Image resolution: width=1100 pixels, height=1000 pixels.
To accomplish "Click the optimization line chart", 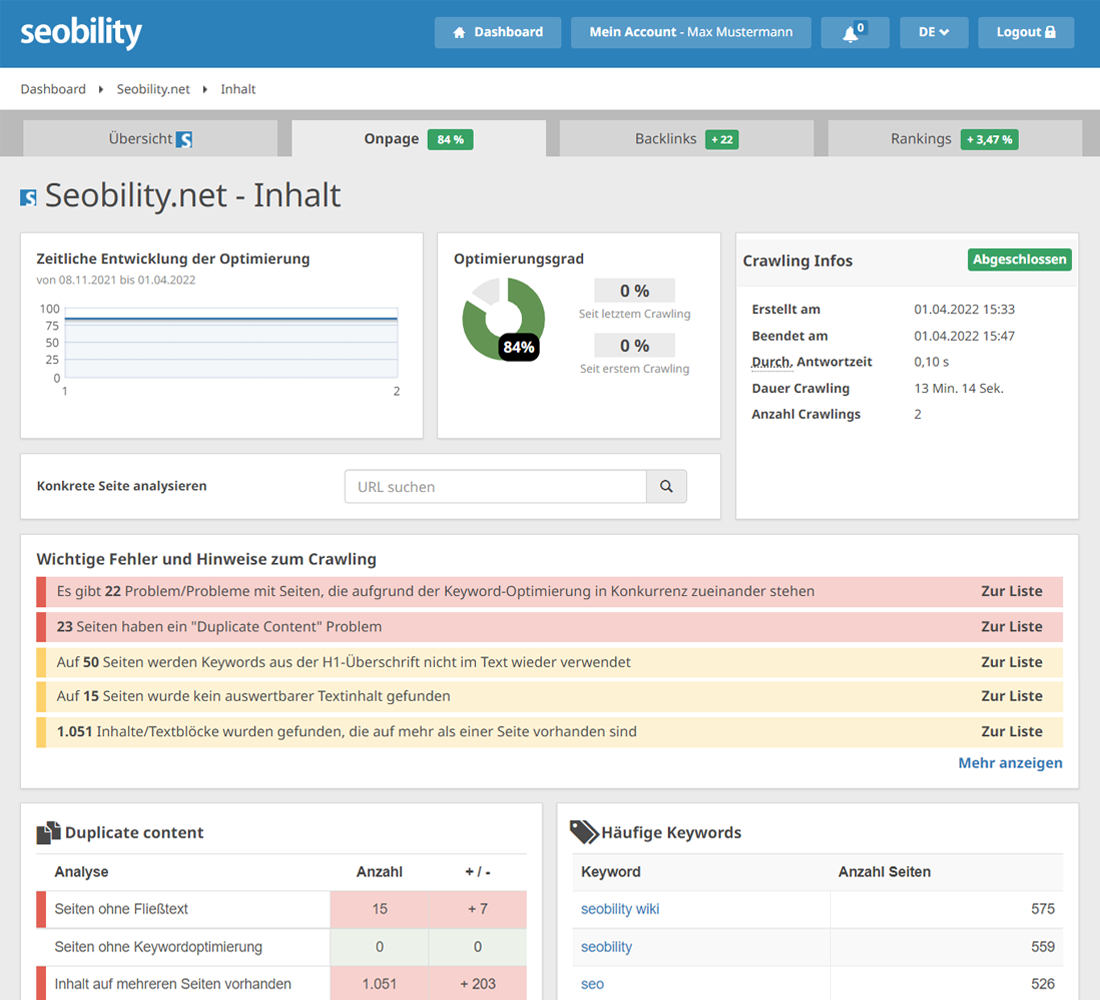I will coord(231,343).
